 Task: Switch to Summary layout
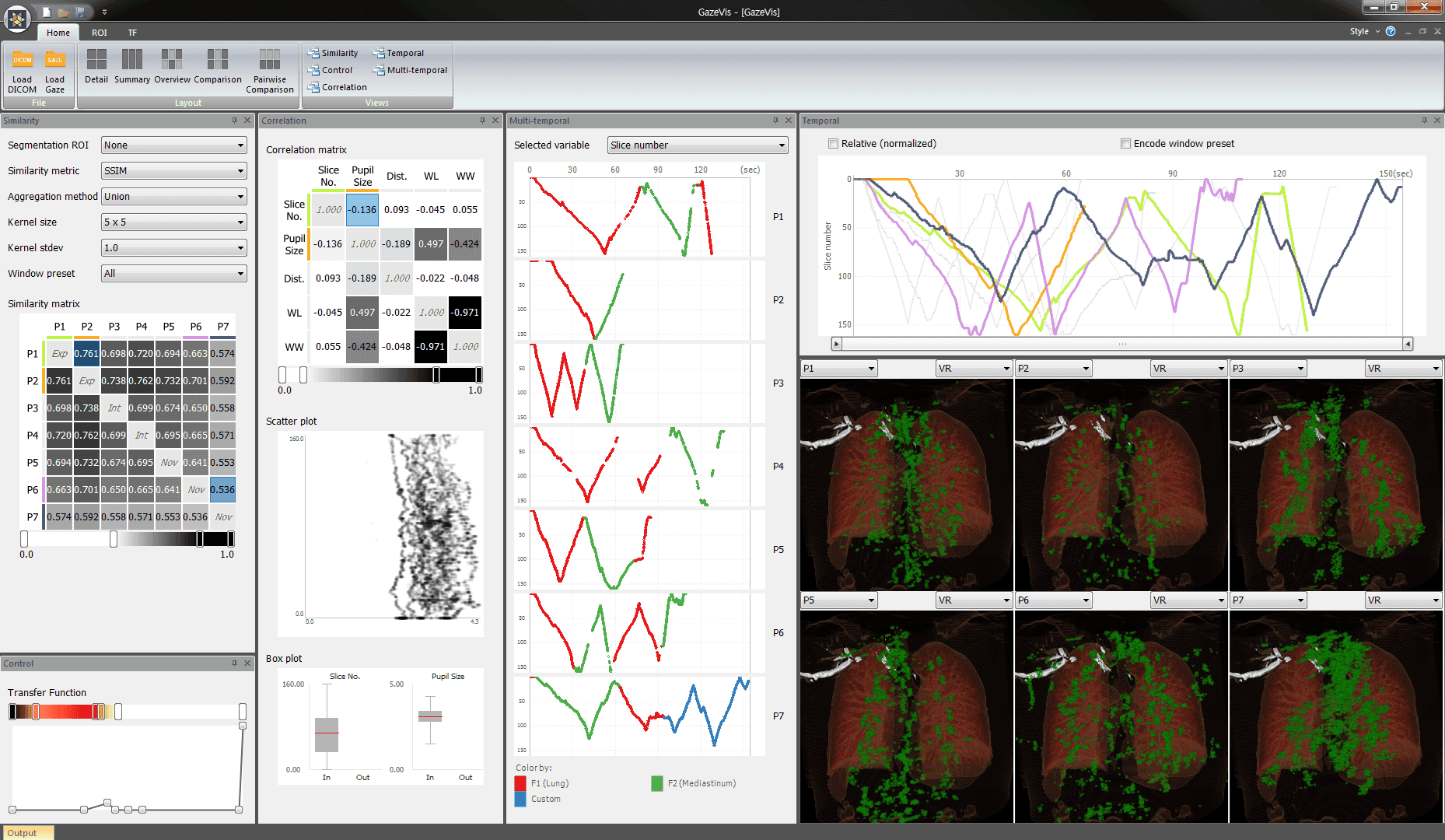pos(132,61)
